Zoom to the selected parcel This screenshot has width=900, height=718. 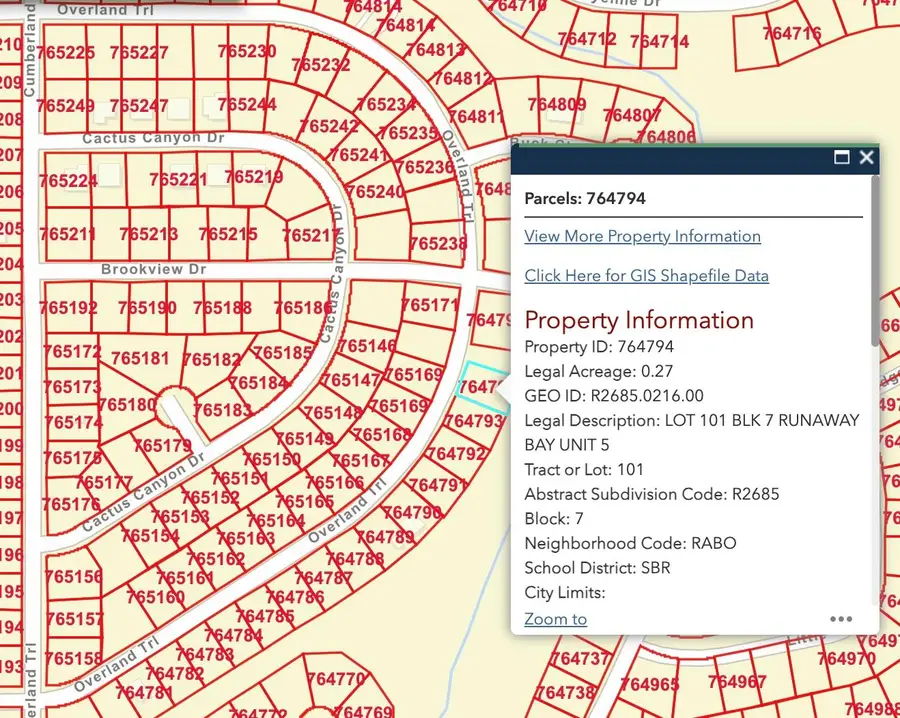pyautogui.click(x=555, y=619)
